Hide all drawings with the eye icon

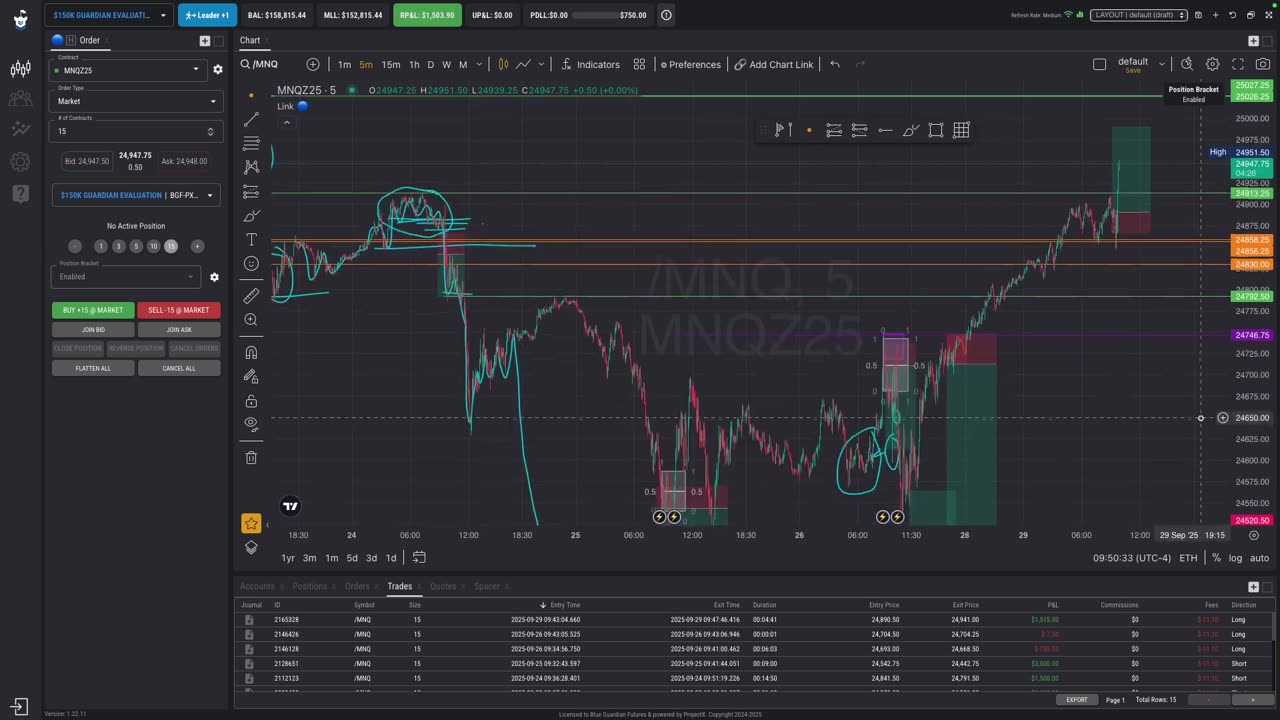pyautogui.click(x=251, y=424)
